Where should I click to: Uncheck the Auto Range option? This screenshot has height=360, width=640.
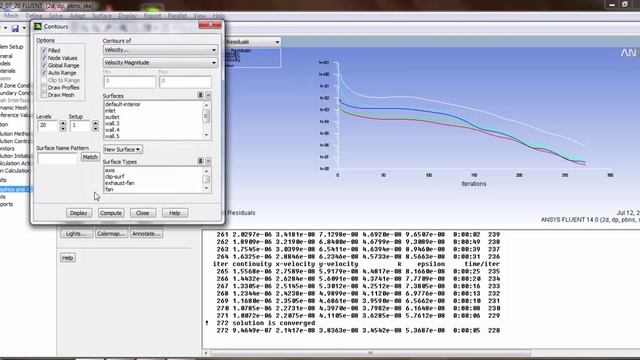tap(44, 73)
